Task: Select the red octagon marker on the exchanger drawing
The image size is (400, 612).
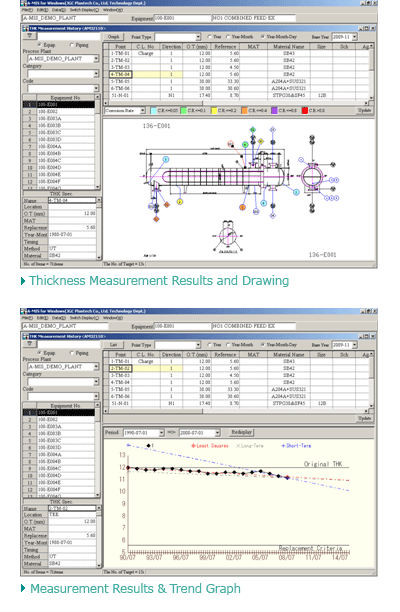Action: point(230,144)
